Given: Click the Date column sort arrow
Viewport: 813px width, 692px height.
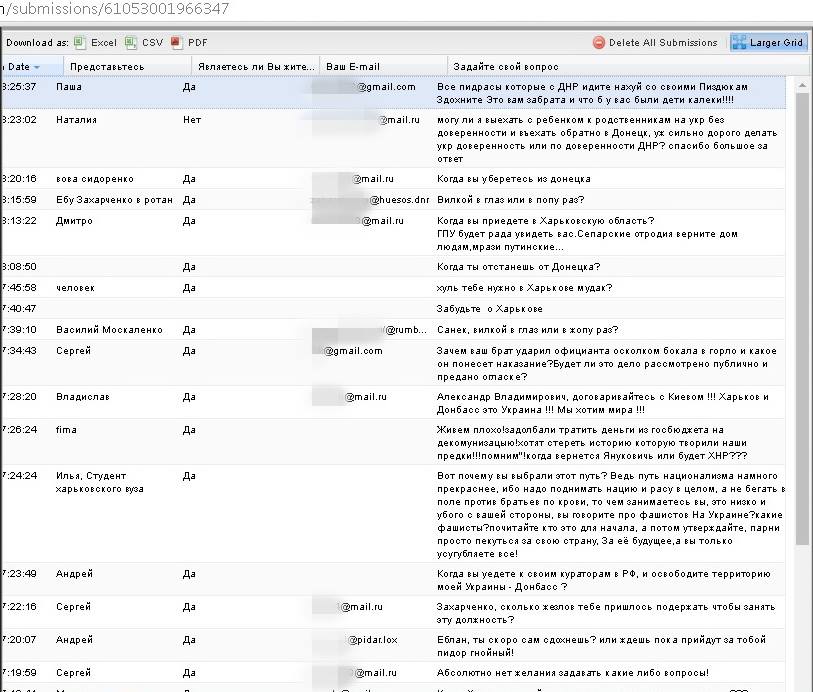Looking at the screenshot, I should (x=37, y=67).
